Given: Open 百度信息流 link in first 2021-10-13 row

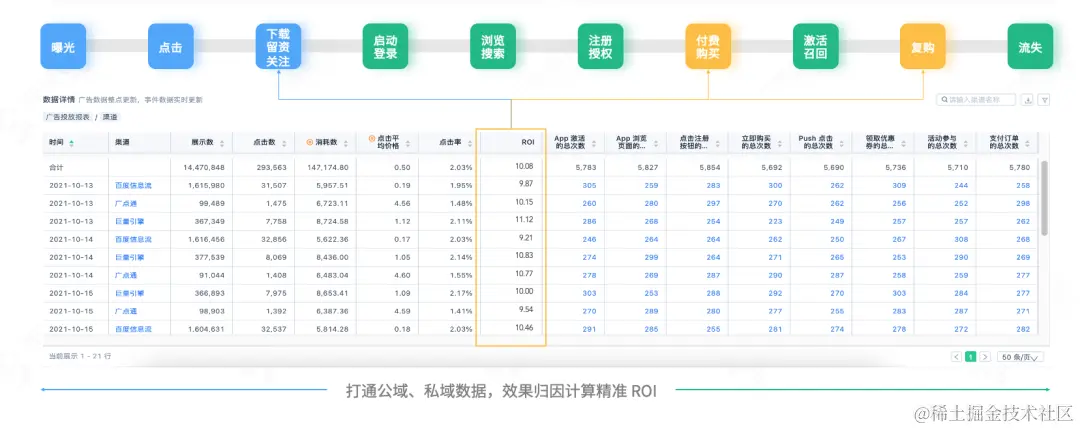Looking at the screenshot, I should [133, 185].
